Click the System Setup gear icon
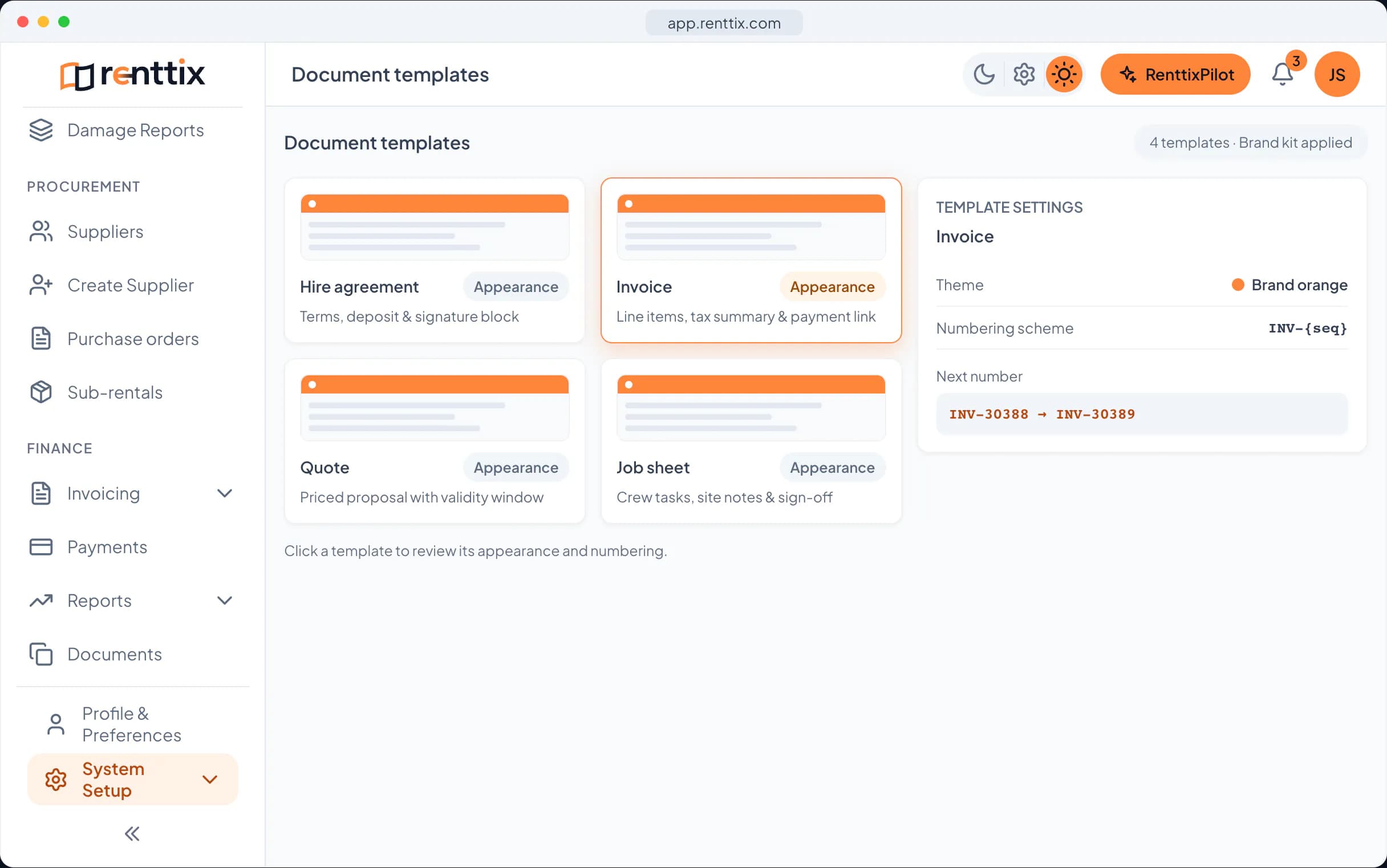This screenshot has width=1387, height=868. [56, 780]
